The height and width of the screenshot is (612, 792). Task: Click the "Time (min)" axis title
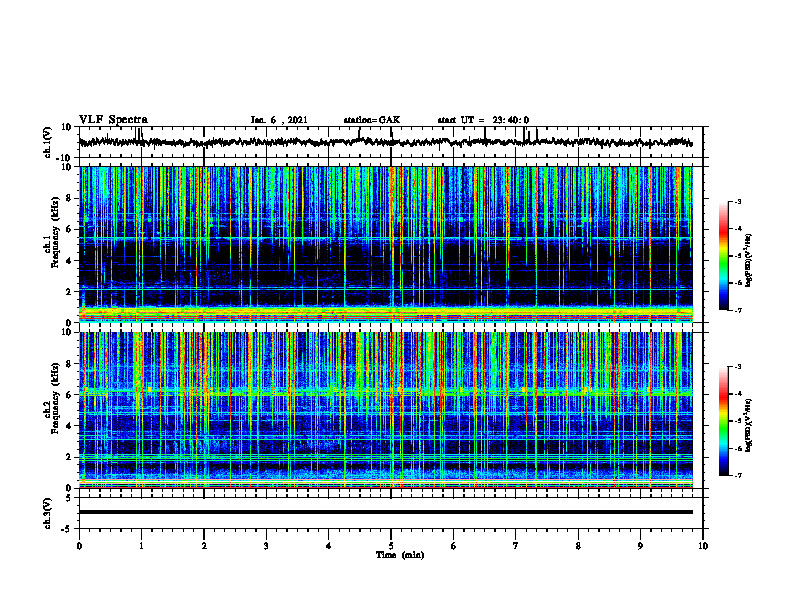point(400,555)
